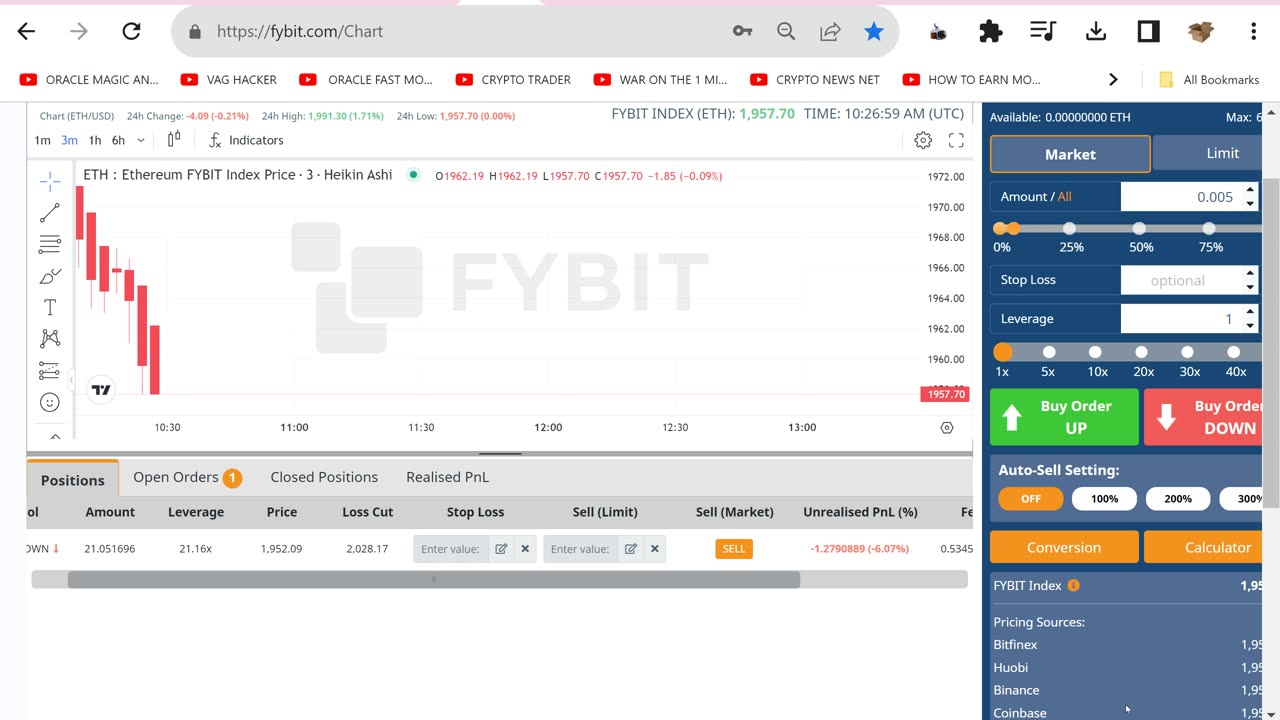Switch chart interval to 1h
This screenshot has height=720, width=1280.
click(94, 140)
